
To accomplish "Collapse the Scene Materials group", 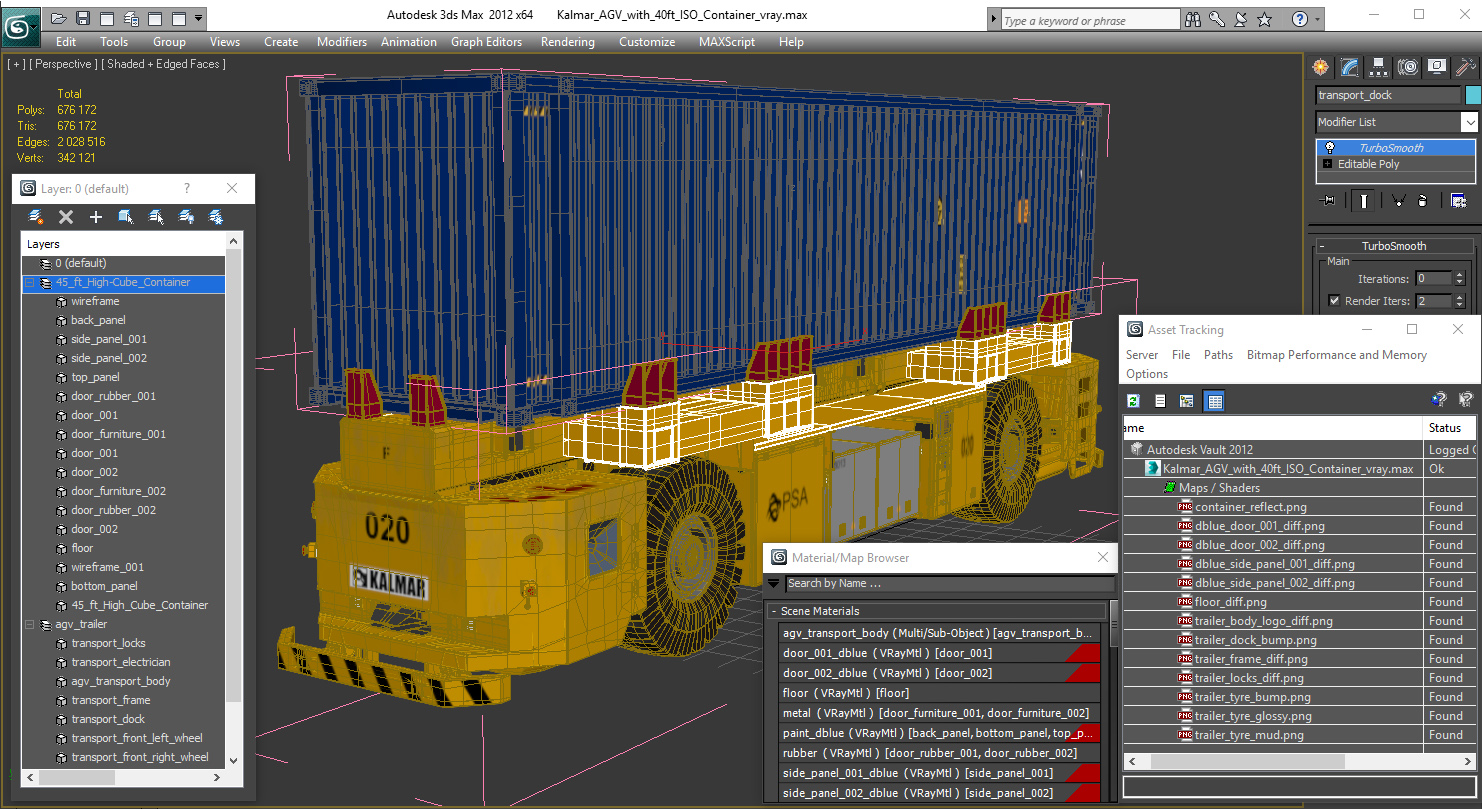I will (x=774, y=611).
